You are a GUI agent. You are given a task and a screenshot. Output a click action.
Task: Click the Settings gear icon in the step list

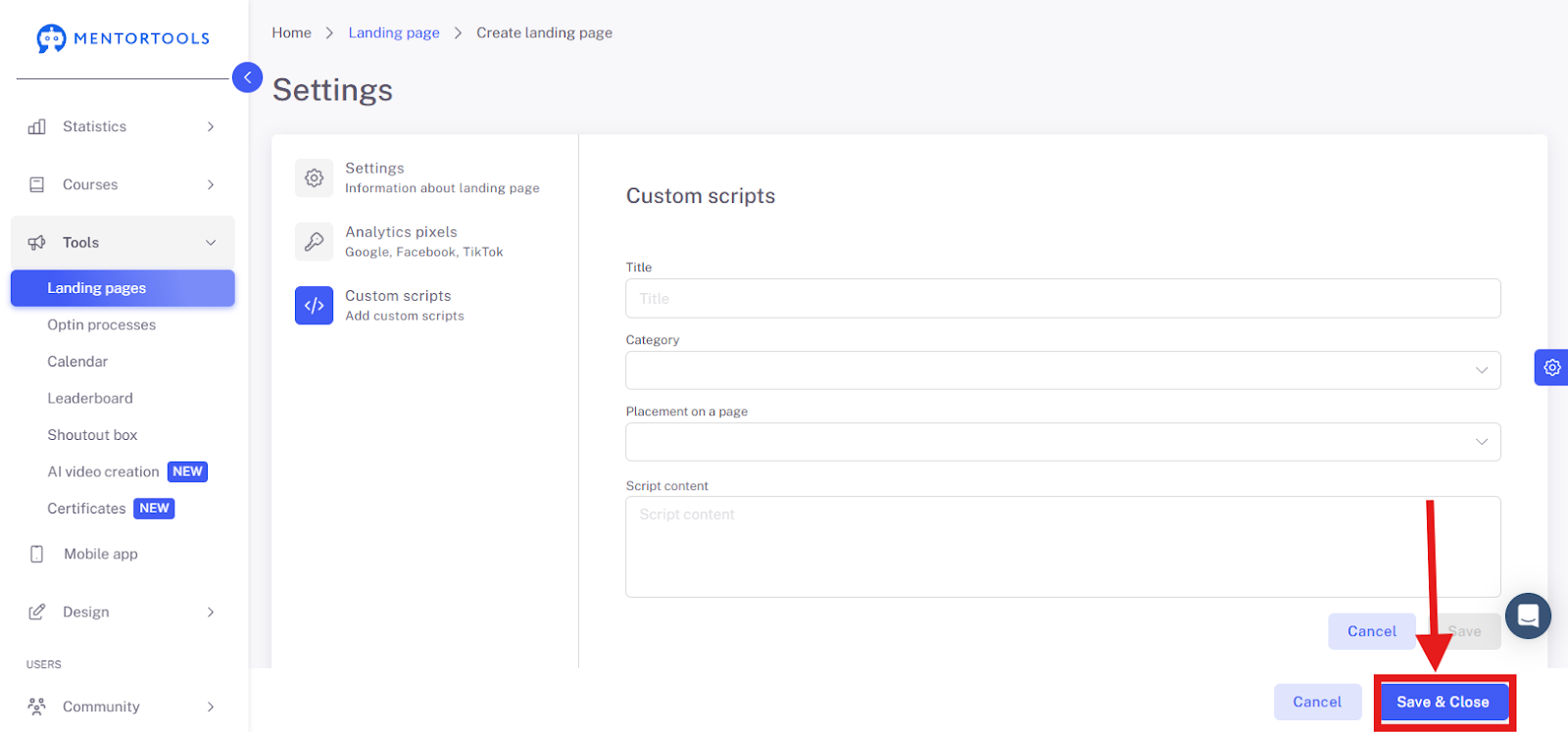coord(314,177)
